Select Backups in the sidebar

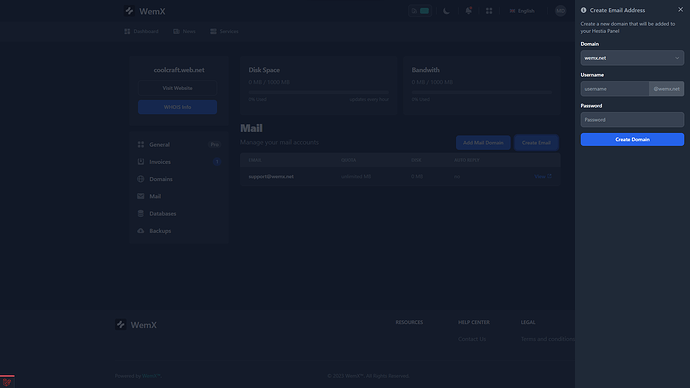(179, 231)
